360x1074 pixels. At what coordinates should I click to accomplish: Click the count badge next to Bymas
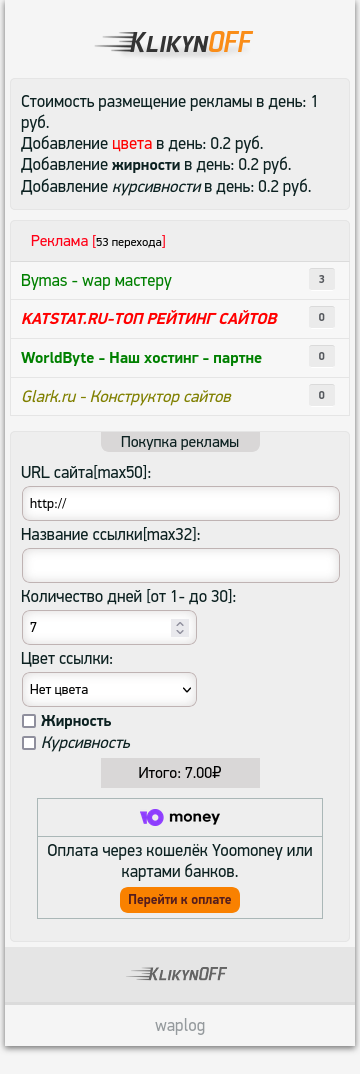tap(322, 279)
